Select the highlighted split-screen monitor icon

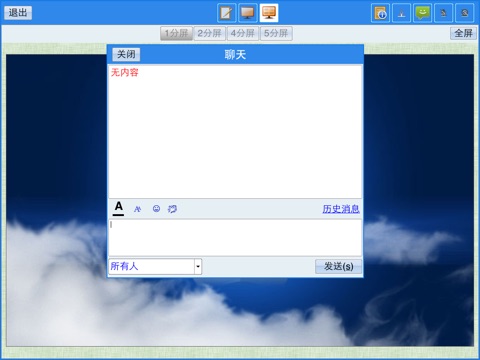click(269, 13)
